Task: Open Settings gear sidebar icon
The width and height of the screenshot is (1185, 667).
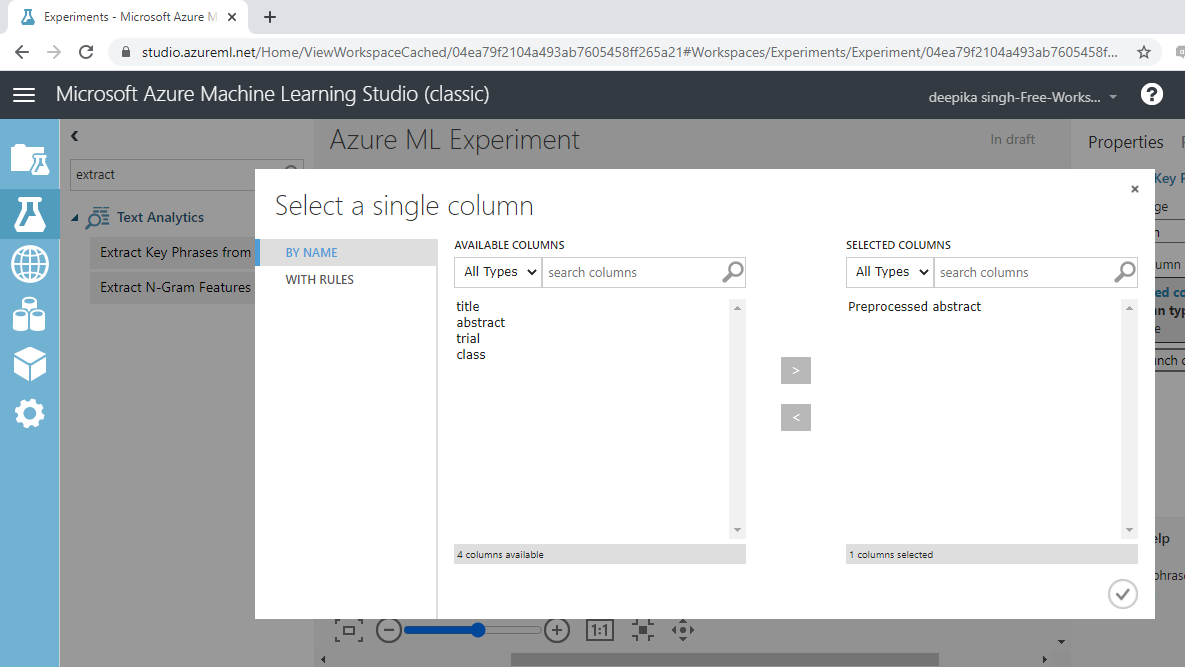Action: click(29, 413)
